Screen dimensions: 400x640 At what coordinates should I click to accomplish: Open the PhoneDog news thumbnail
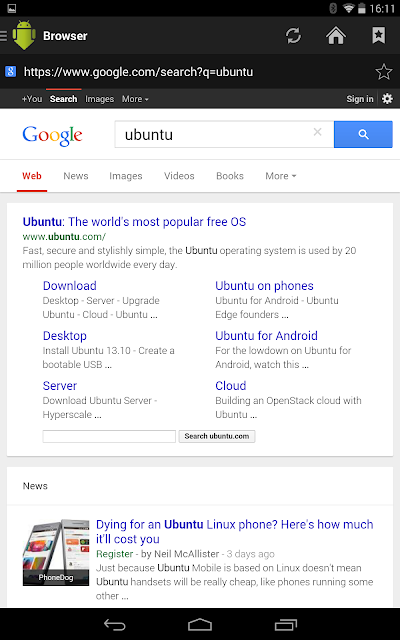pyautogui.click(x=56, y=552)
